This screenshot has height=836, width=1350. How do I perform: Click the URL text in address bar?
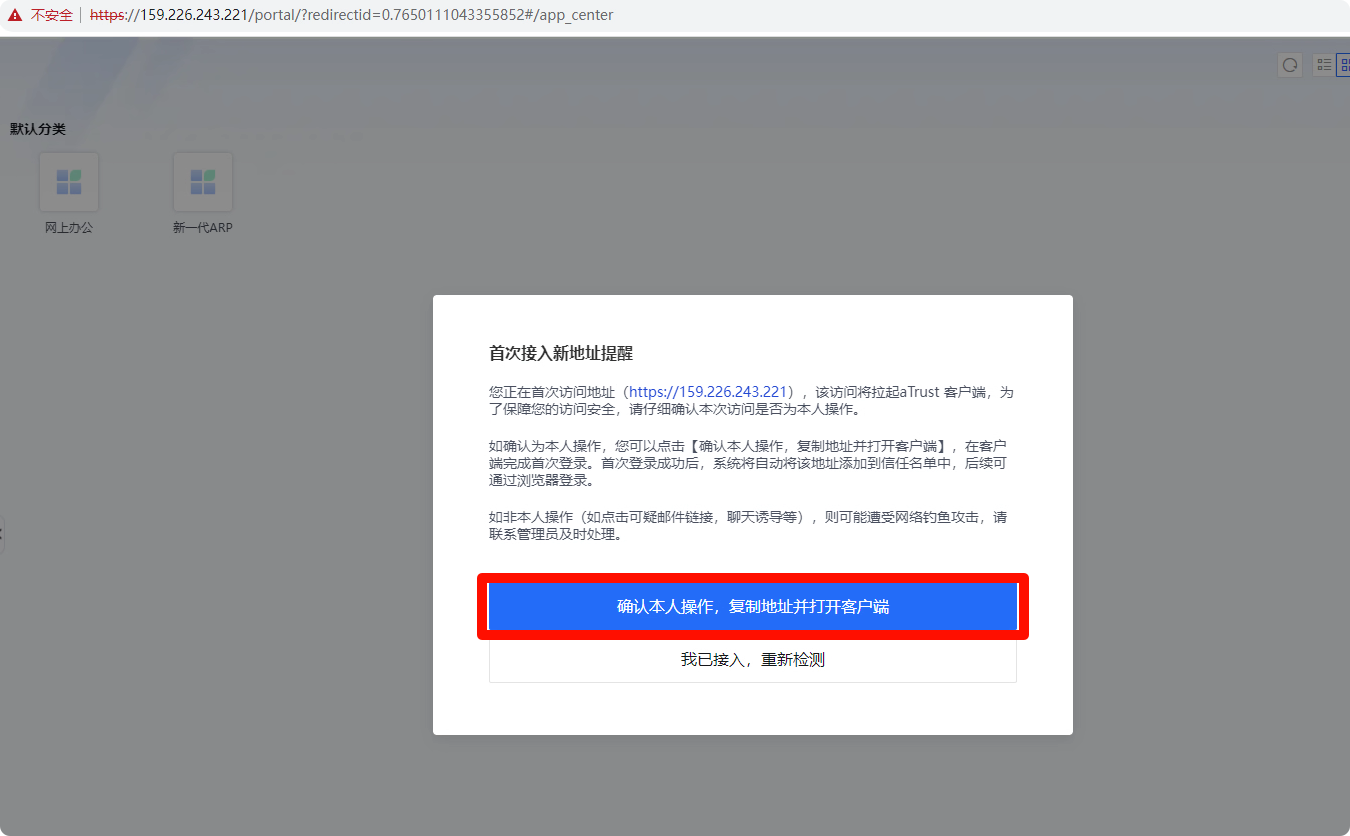(x=351, y=15)
